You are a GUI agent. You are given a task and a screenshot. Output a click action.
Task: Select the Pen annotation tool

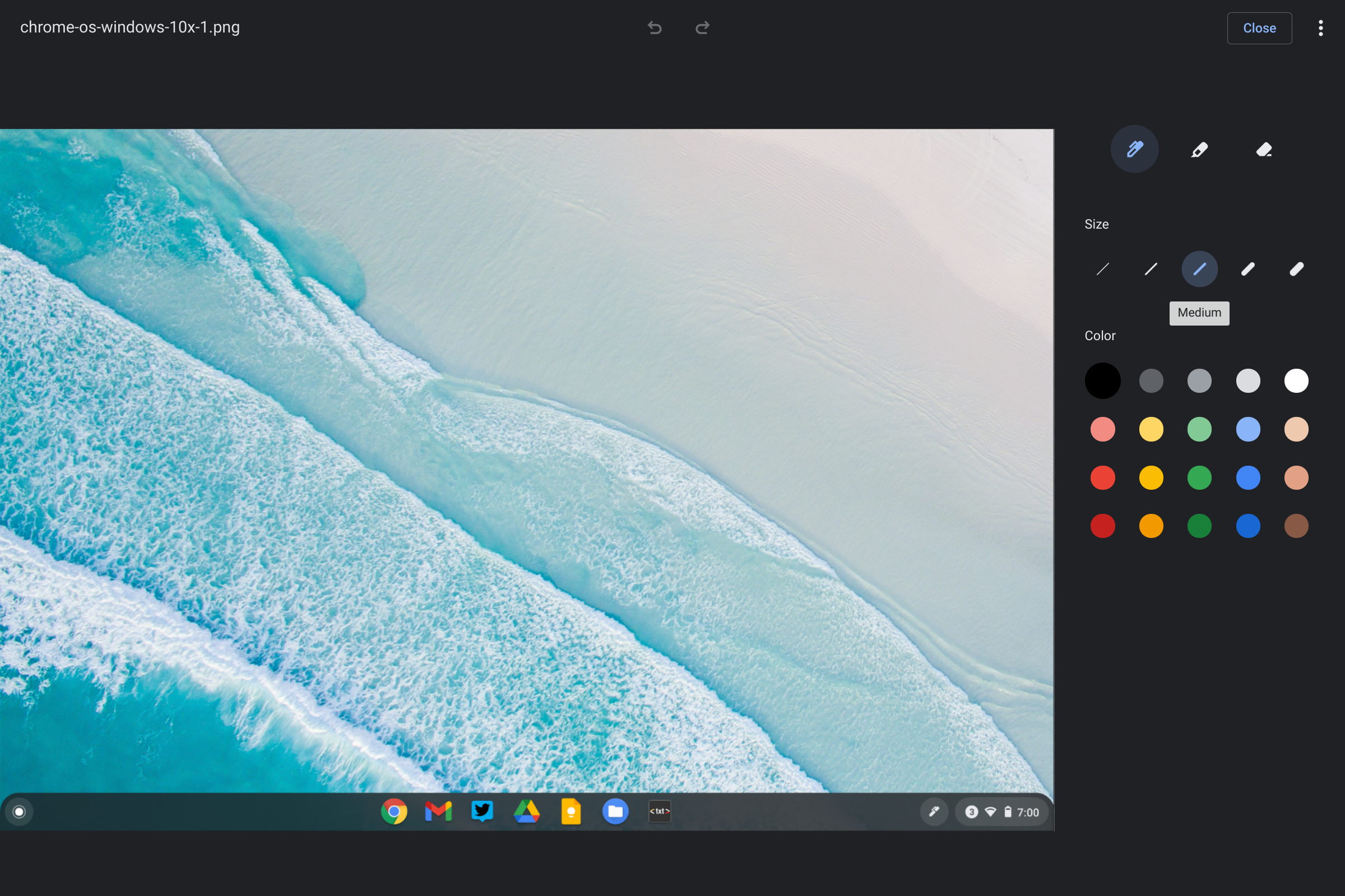1134,149
